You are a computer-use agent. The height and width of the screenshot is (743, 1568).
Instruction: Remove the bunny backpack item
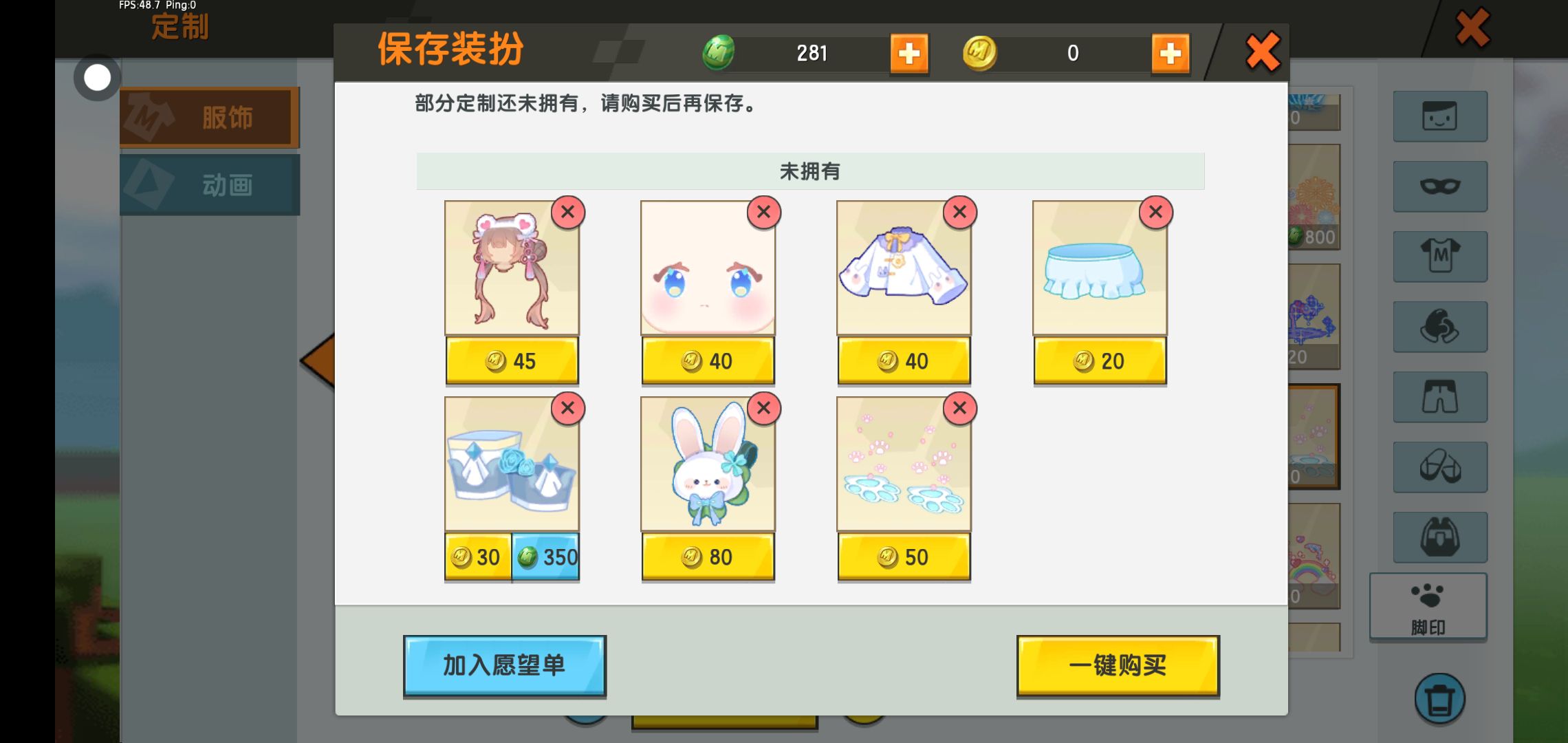(763, 408)
